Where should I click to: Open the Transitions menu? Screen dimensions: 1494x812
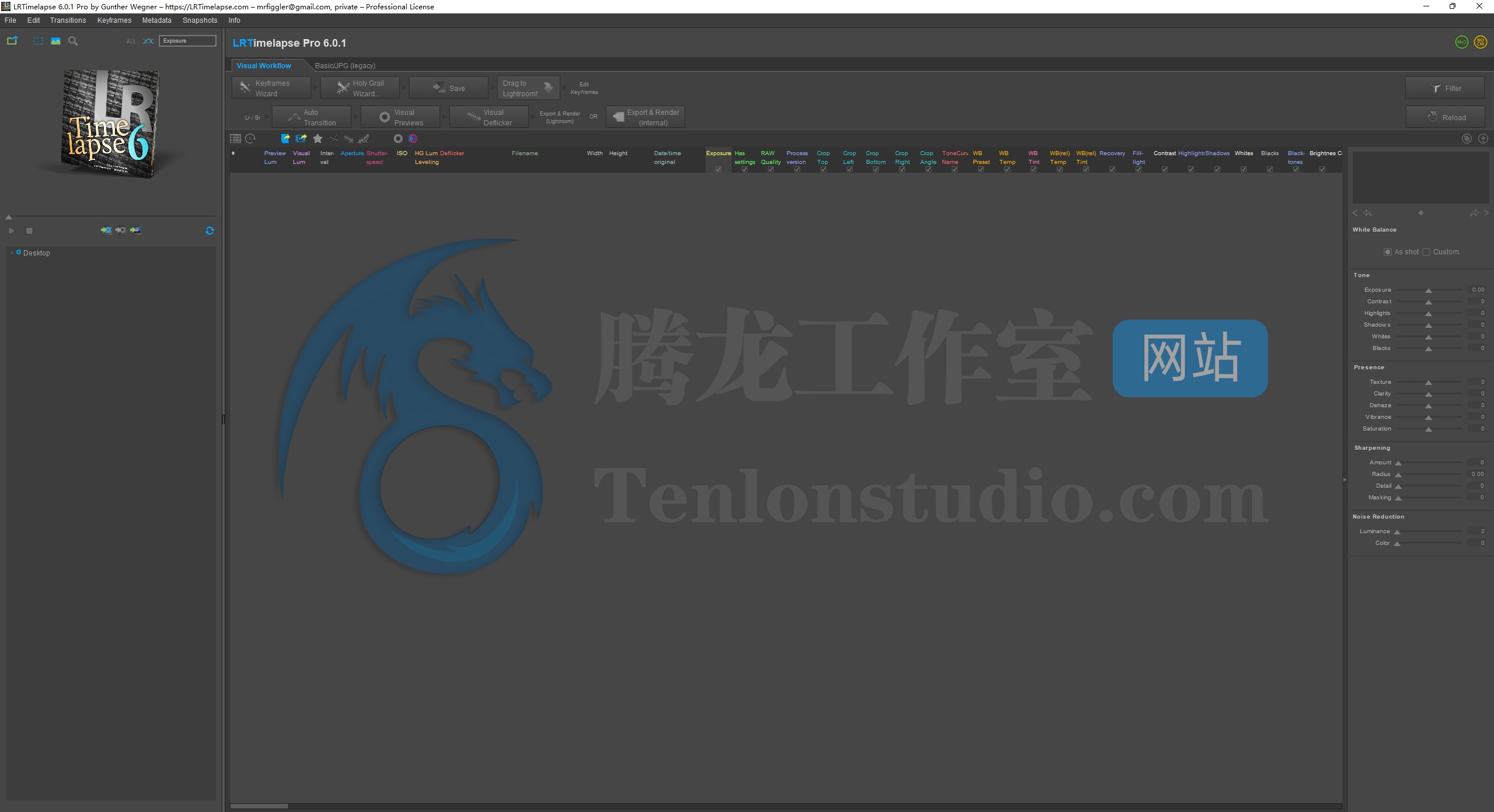(x=68, y=20)
